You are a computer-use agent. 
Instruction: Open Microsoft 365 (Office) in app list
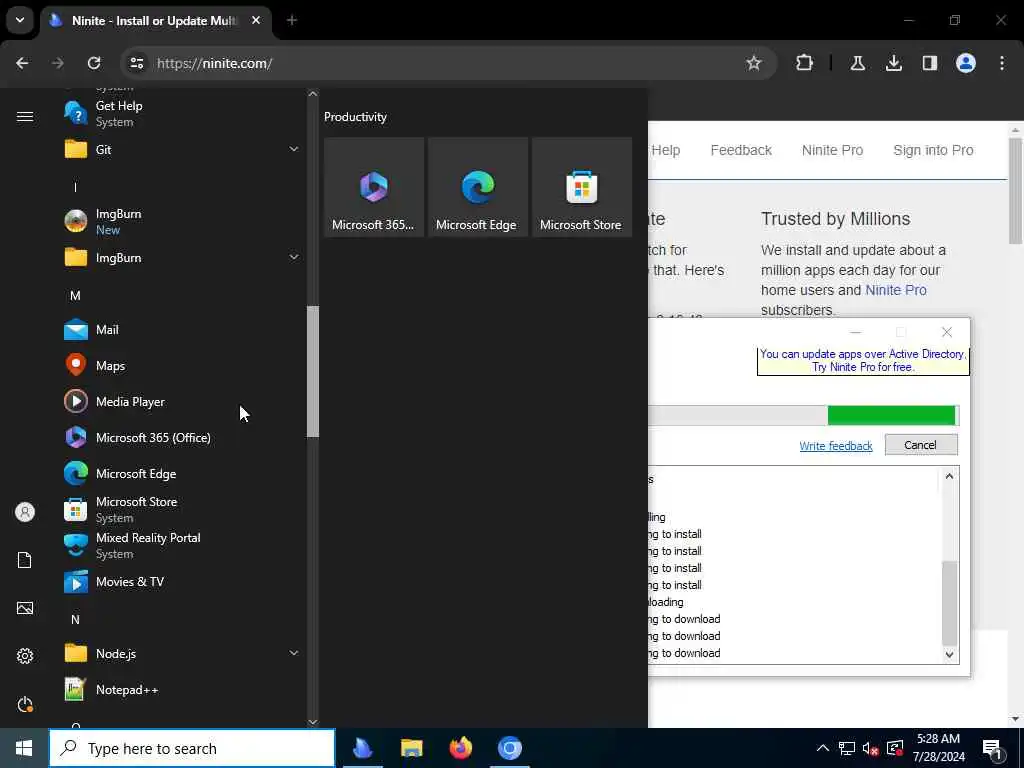(x=181, y=438)
